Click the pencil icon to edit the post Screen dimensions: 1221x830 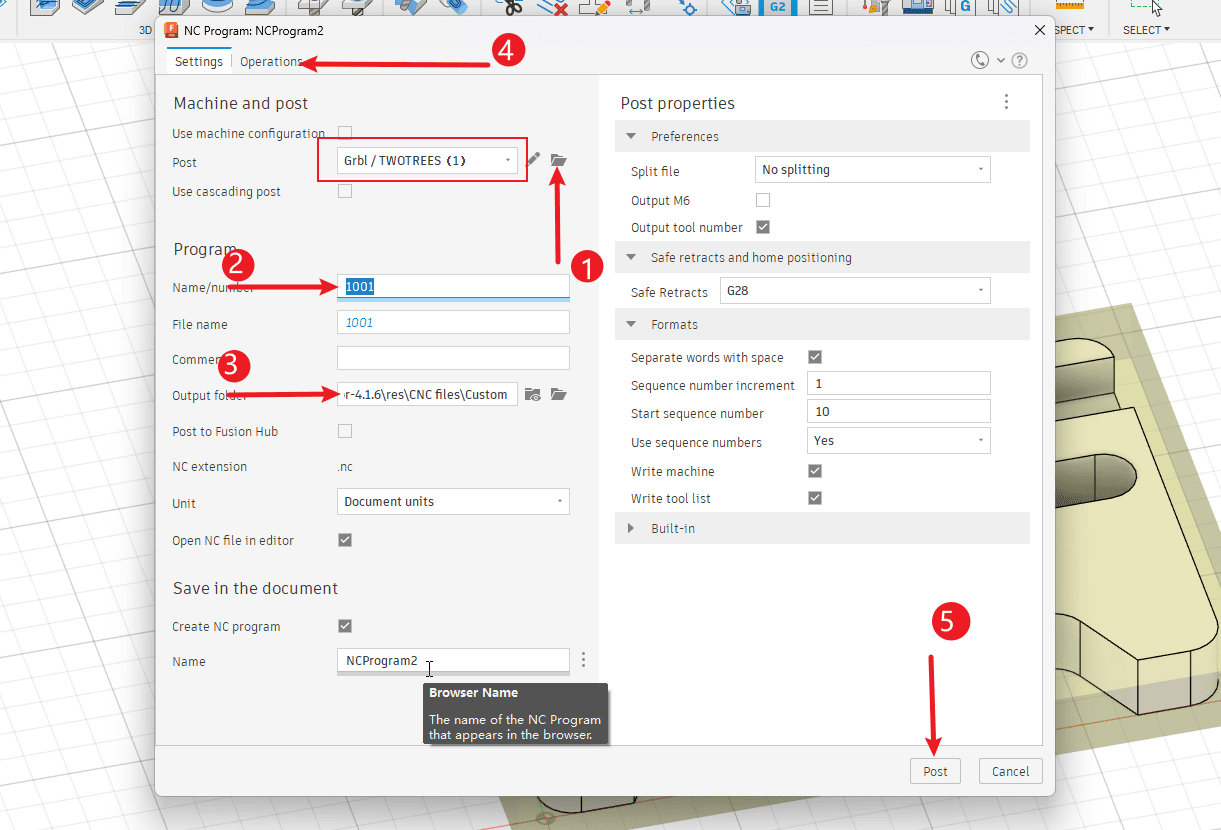pos(534,160)
